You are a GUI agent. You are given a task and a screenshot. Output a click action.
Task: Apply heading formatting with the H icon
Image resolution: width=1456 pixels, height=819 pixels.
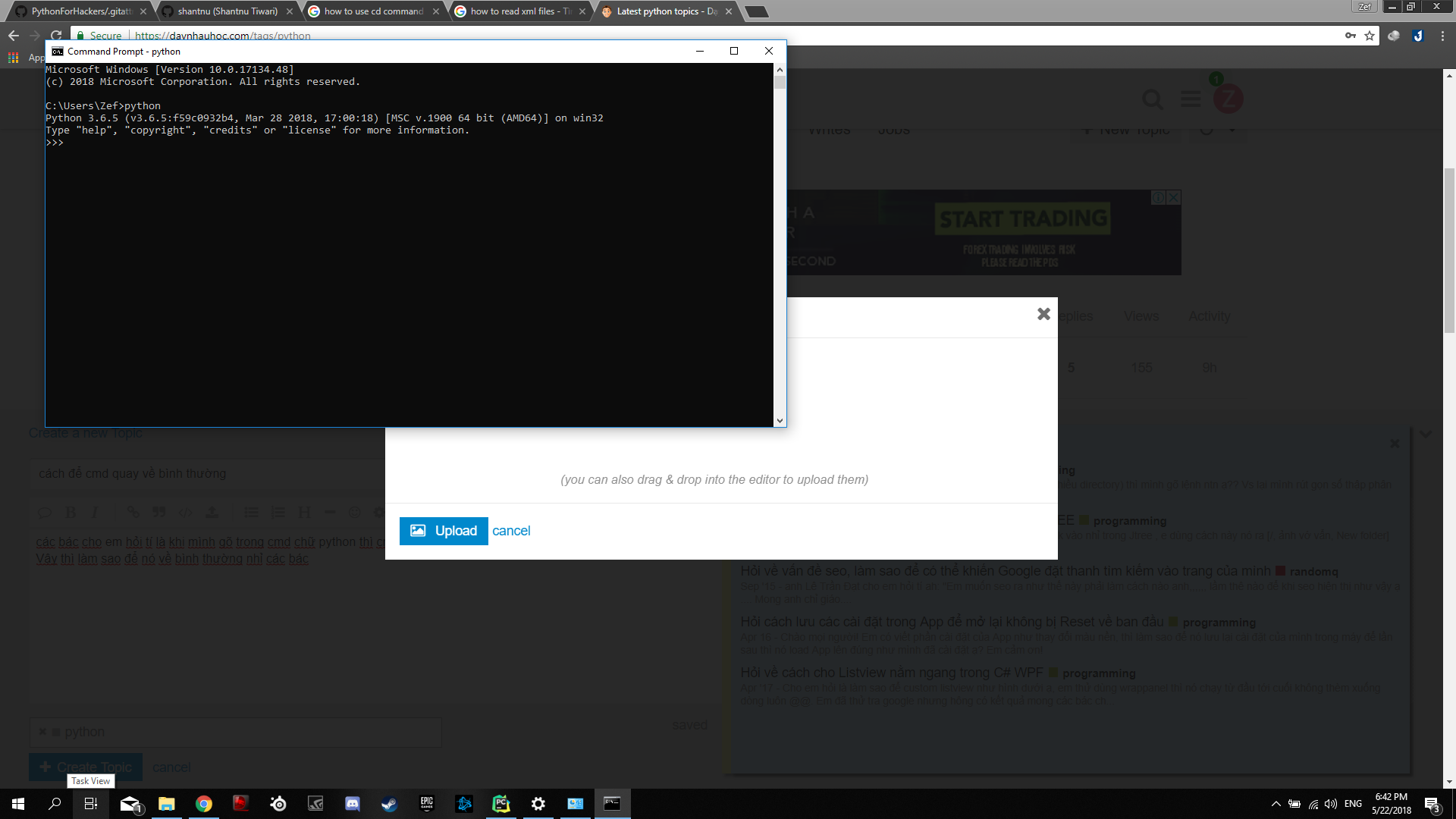pyautogui.click(x=304, y=513)
